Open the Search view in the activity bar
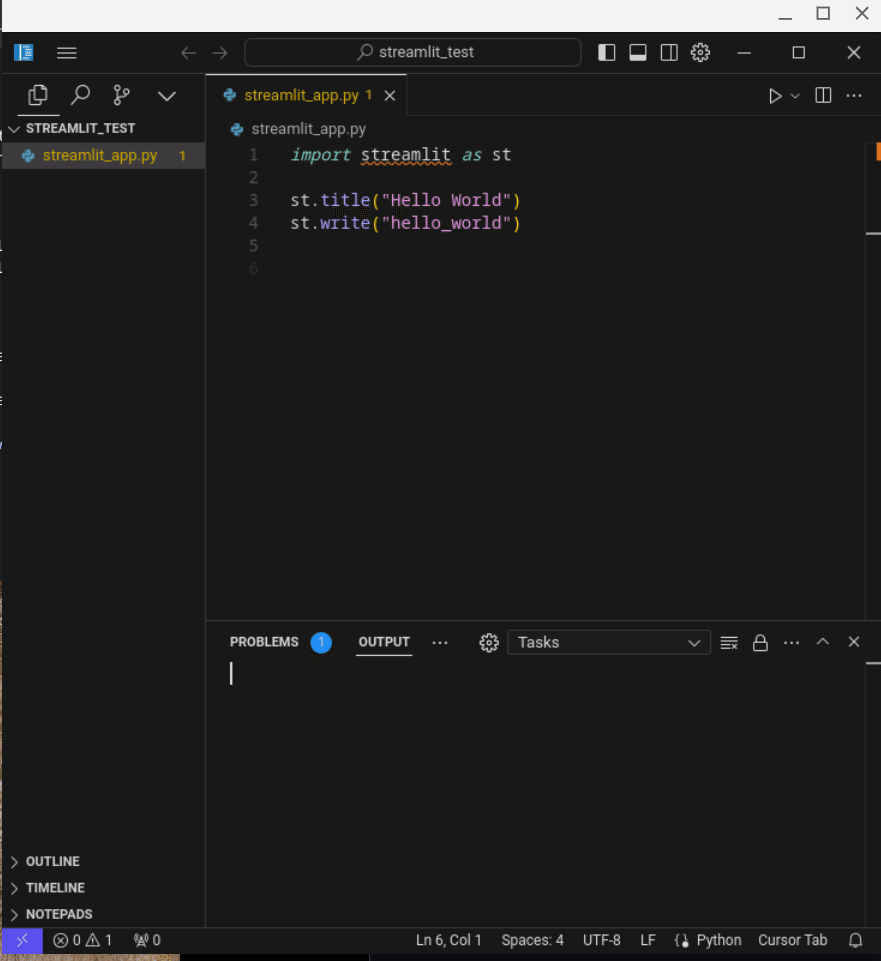This screenshot has height=961, width=881. point(81,95)
